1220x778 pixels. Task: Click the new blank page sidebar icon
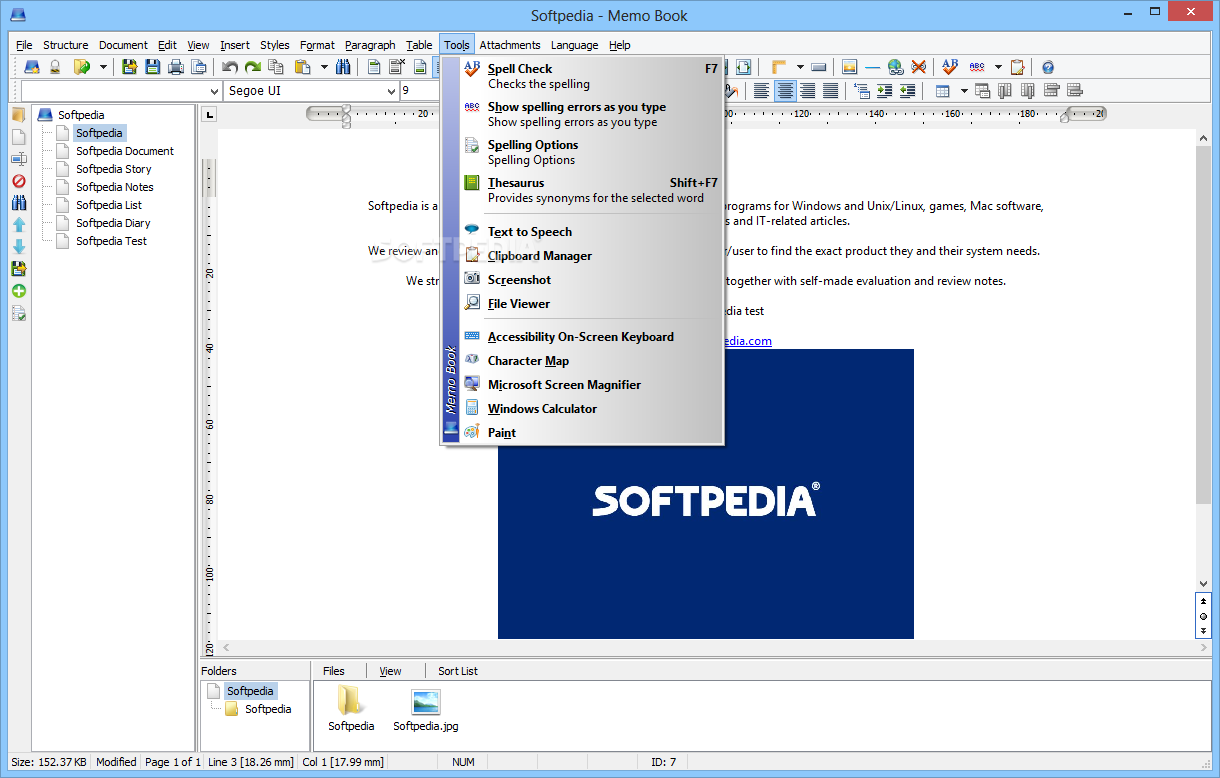(19, 137)
